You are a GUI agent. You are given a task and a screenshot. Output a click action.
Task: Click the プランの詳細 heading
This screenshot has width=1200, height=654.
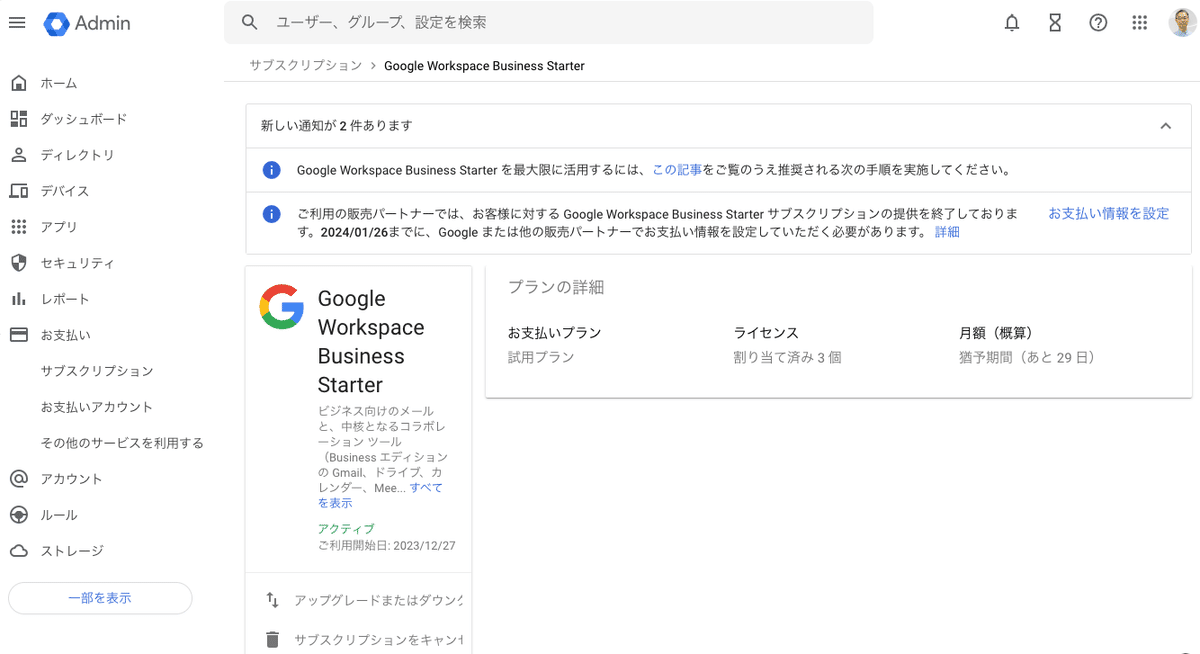[556, 287]
